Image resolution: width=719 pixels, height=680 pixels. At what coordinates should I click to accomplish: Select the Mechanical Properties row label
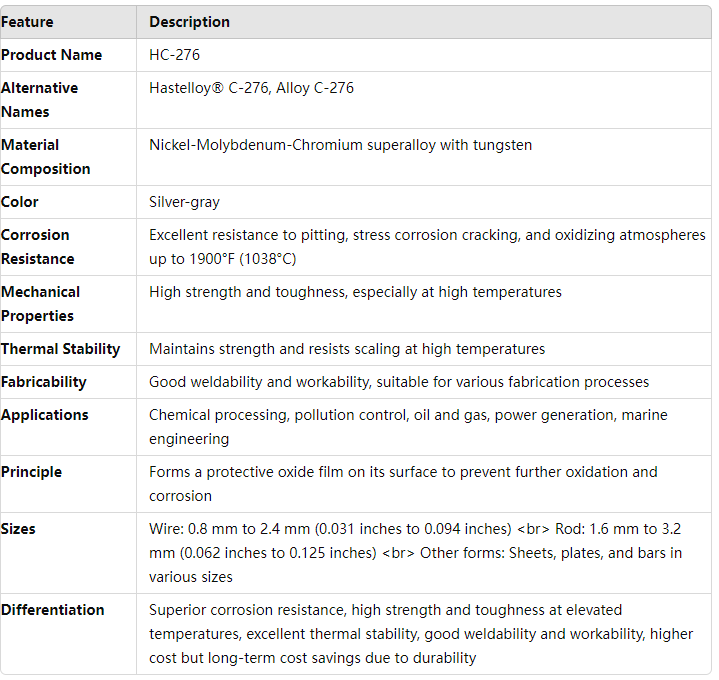pos(40,304)
